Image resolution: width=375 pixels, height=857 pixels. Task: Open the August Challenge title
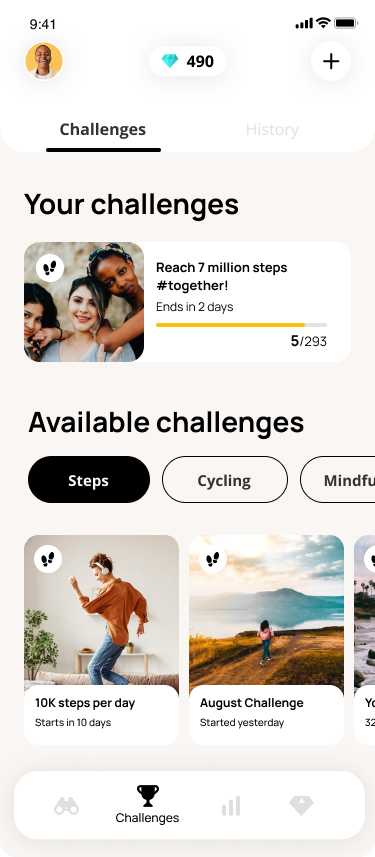tap(251, 703)
